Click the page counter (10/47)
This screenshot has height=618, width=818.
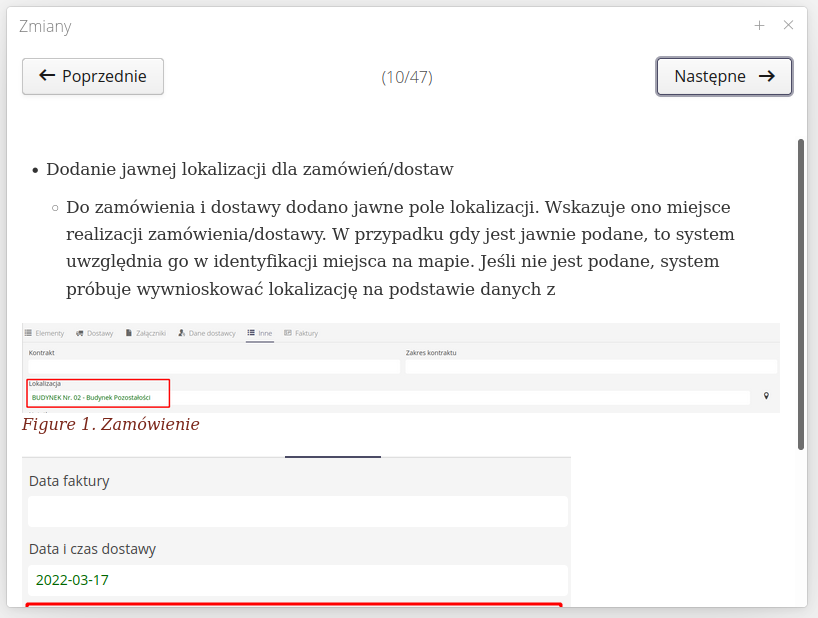[407, 77]
